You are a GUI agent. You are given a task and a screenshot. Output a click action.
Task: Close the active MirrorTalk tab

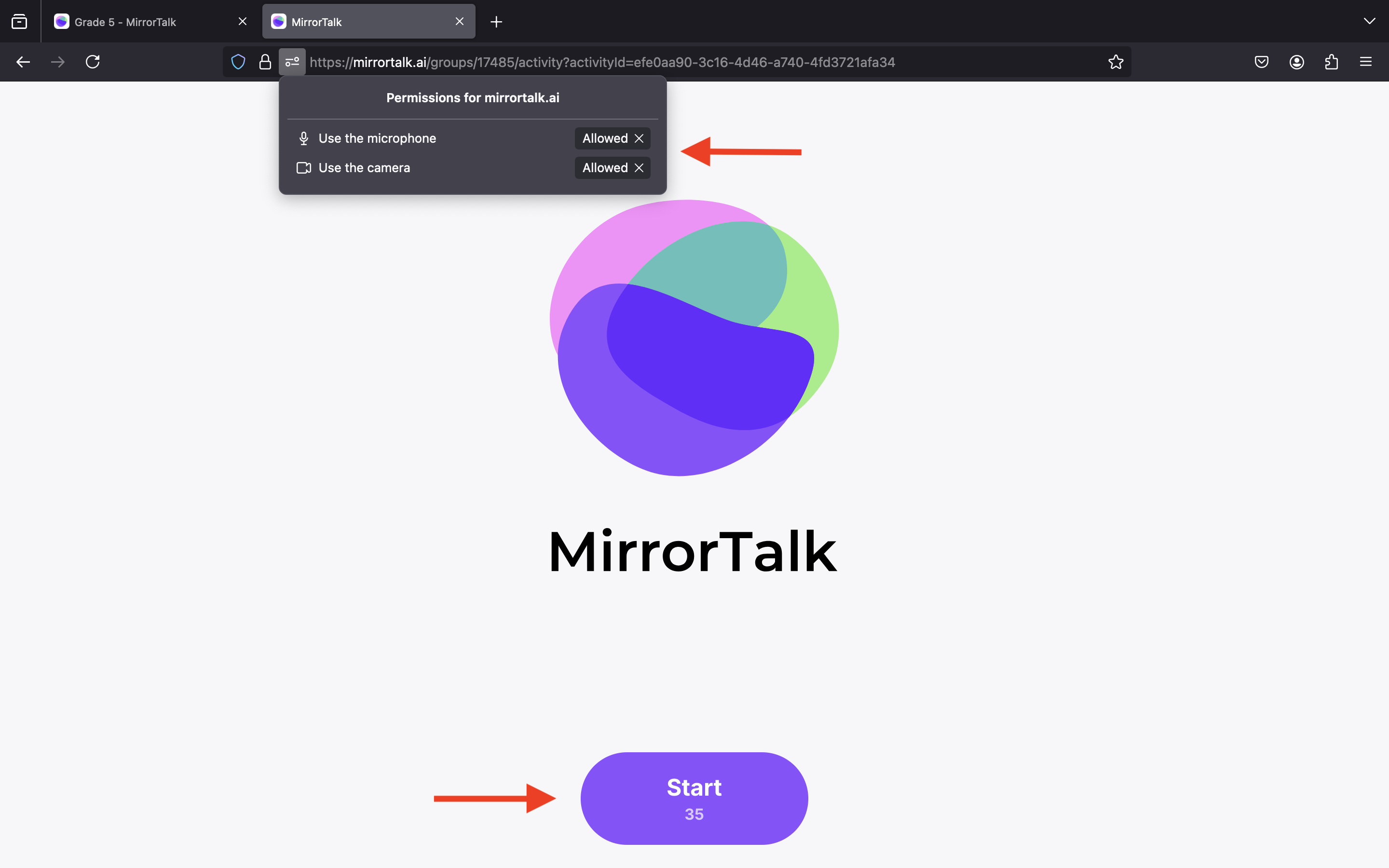coord(460,22)
